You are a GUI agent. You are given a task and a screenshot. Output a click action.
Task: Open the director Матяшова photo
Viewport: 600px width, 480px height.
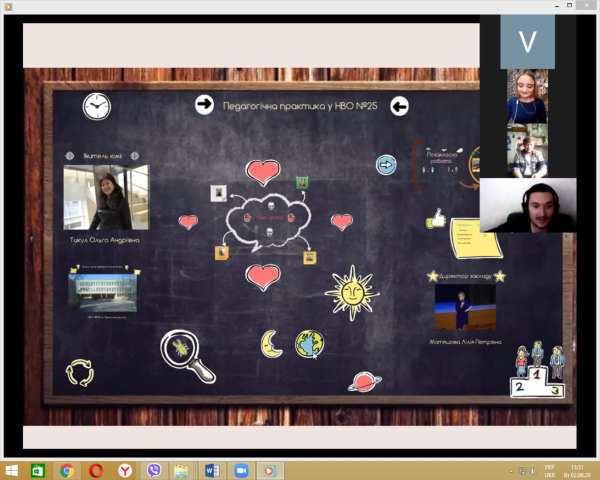click(464, 307)
